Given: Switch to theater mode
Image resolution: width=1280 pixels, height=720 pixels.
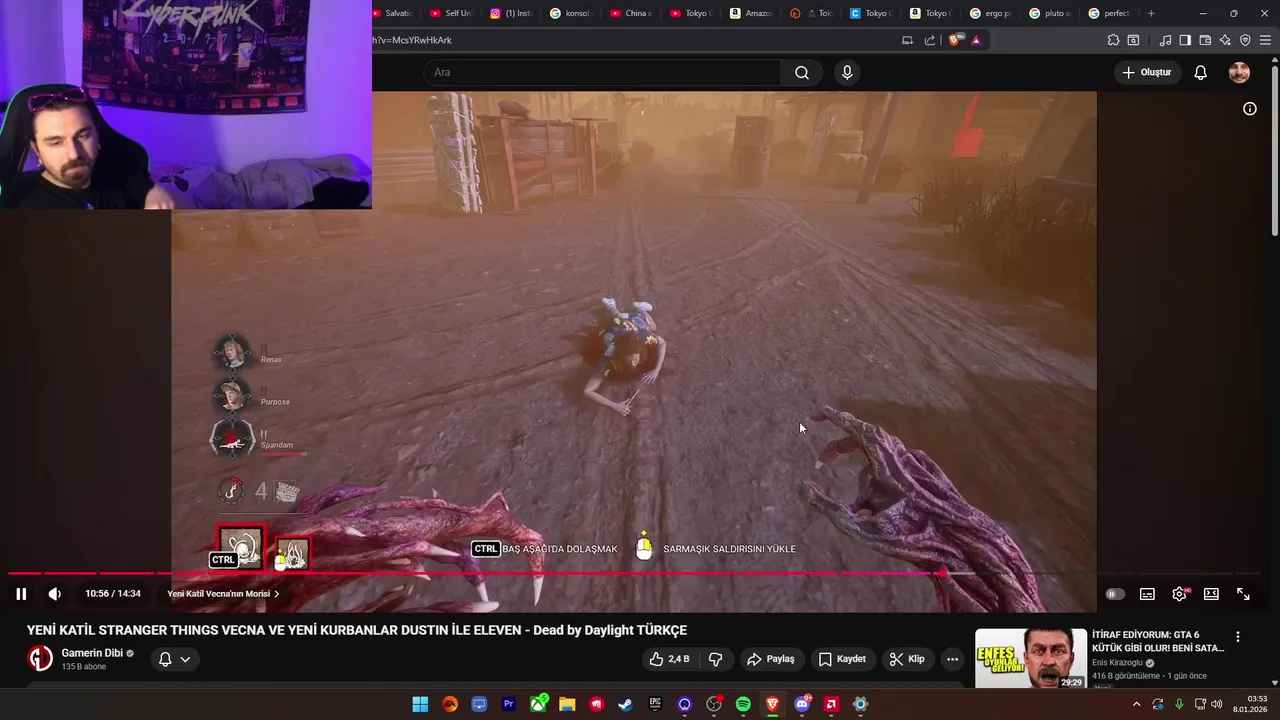Looking at the screenshot, I should pyautogui.click(x=1211, y=594).
